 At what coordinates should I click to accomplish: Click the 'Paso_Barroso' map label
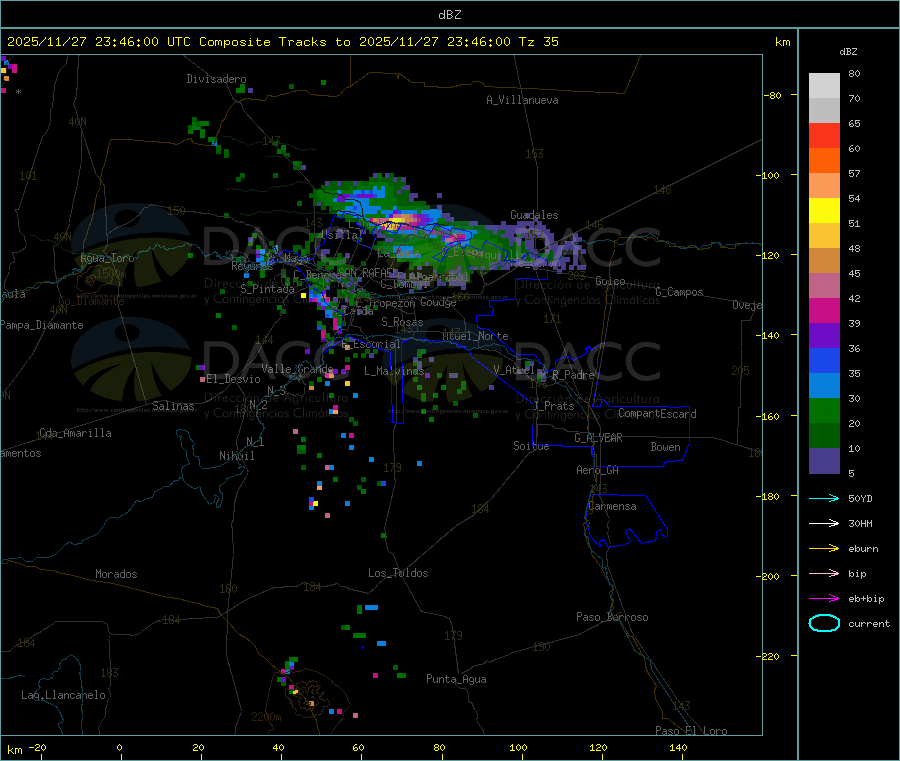[612, 617]
